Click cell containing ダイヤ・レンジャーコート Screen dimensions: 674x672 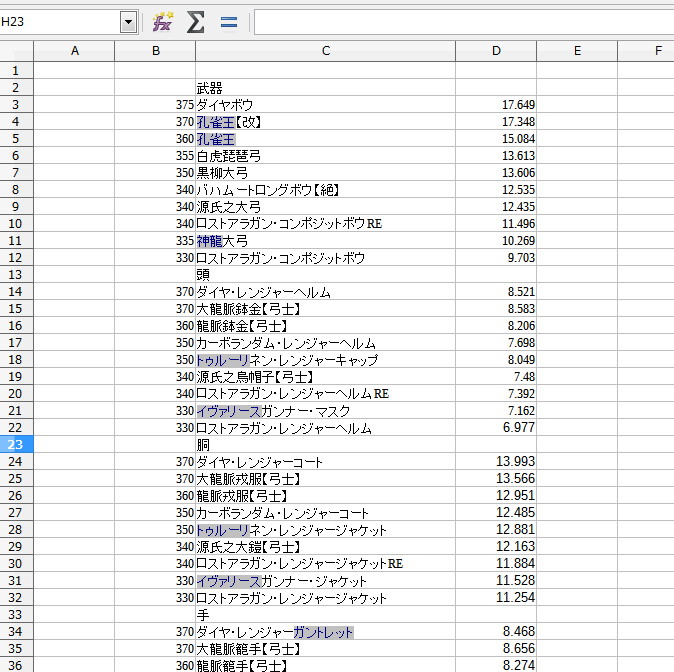(x=325, y=461)
